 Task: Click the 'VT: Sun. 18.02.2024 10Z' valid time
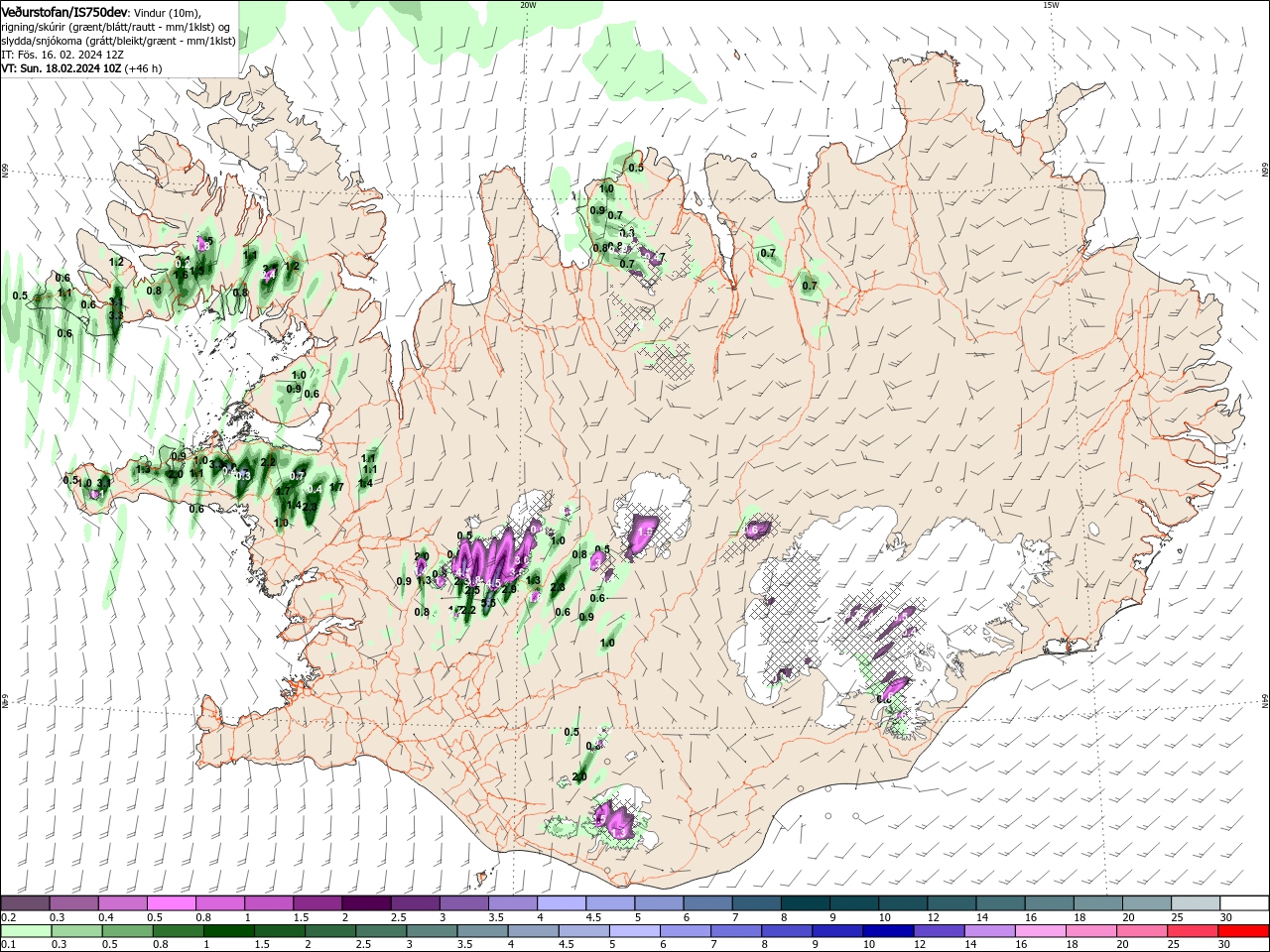pyautogui.click(x=61, y=68)
